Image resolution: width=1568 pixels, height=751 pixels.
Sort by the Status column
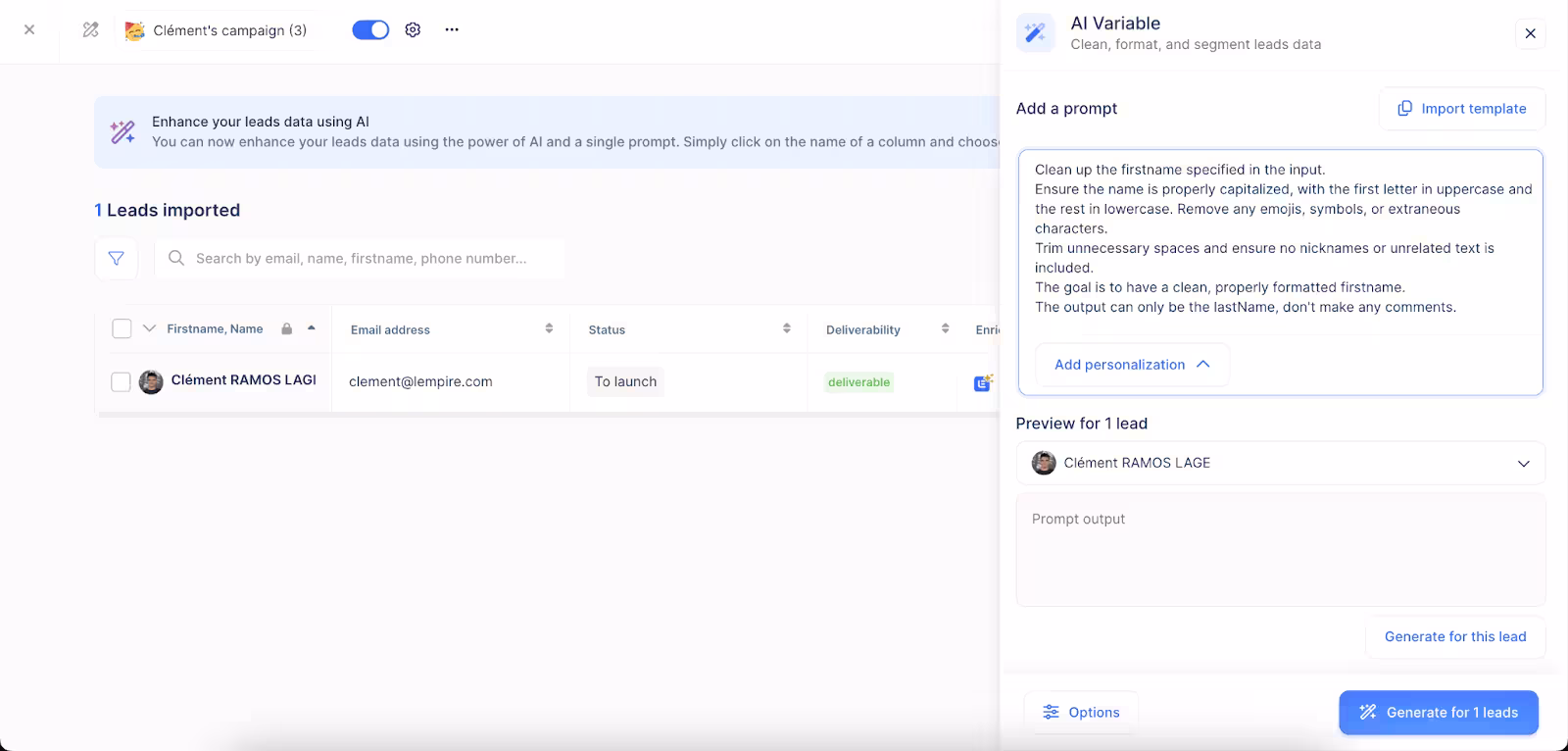tap(786, 329)
